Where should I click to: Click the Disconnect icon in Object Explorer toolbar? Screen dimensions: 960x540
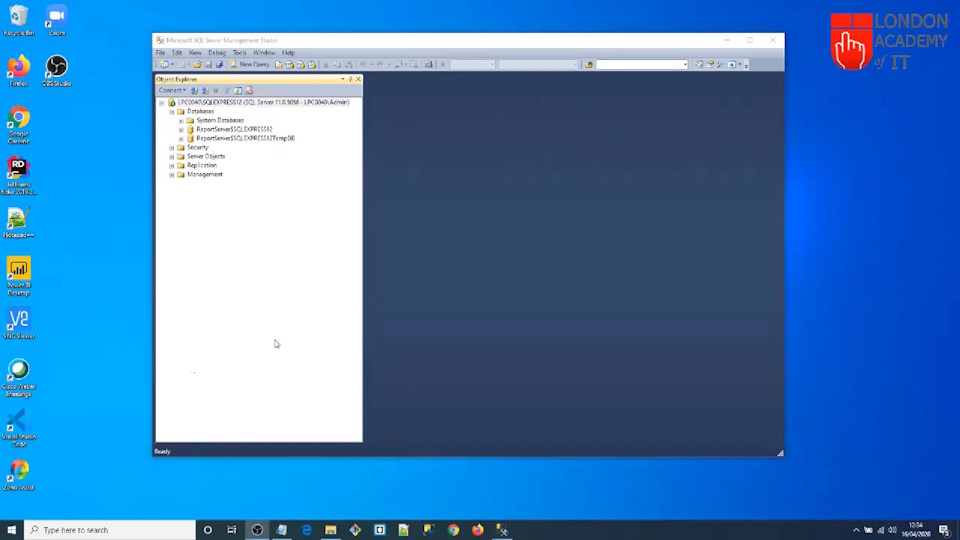tap(205, 91)
